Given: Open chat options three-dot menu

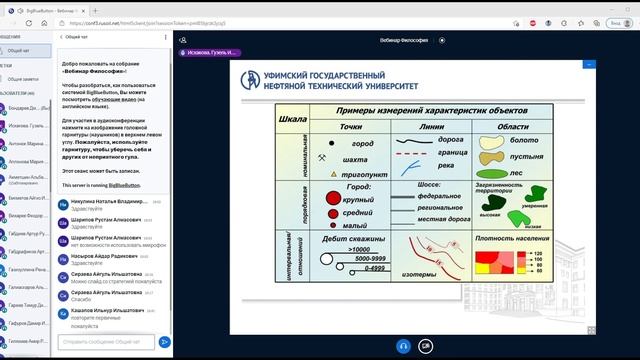Looking at the screenshot, I should (166, 37).
